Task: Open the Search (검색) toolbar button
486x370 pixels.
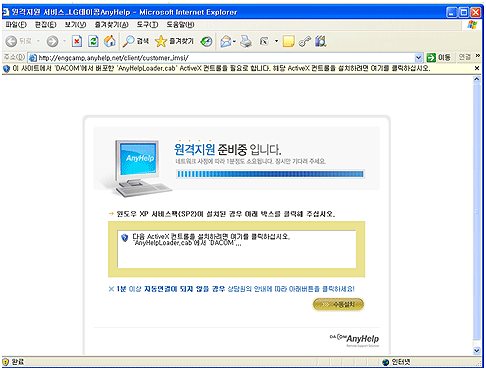Action: point(135,41)
